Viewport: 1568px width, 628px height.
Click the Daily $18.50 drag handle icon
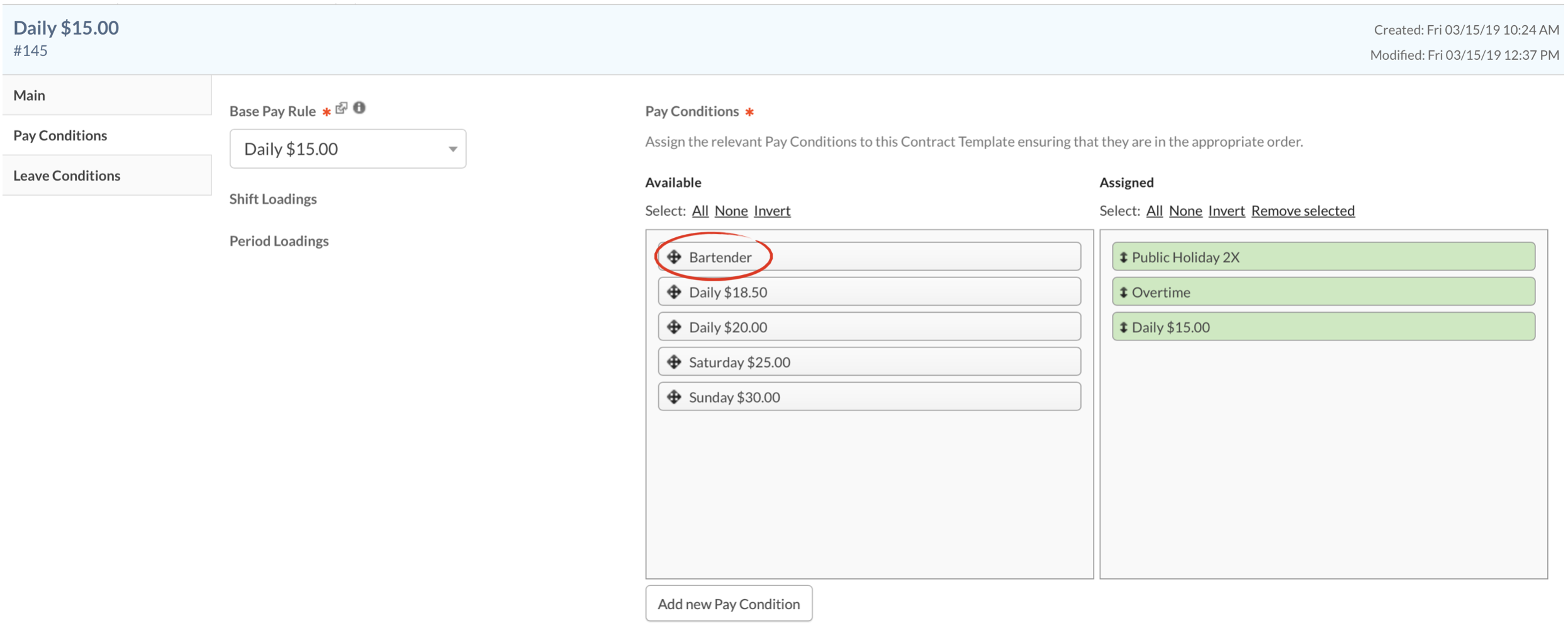674,292
